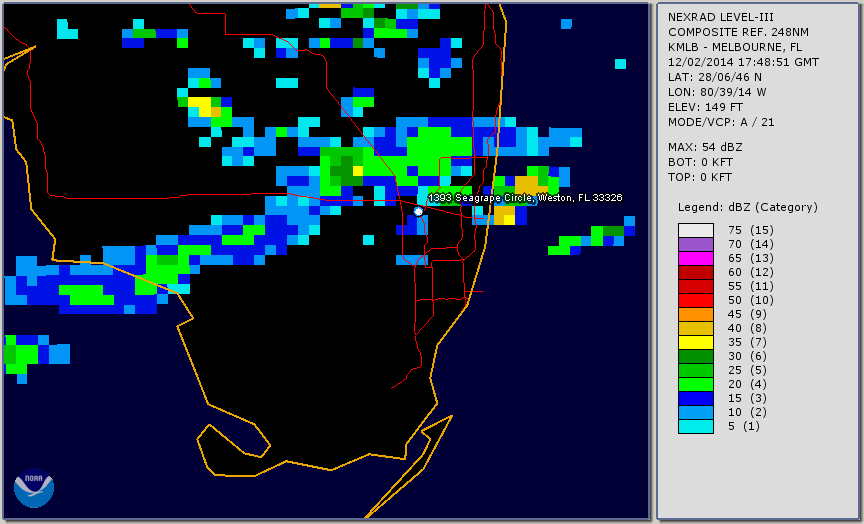Screen dimensions: 864x524
Task: Click the LON: 80/39/14 W text
Action: (x=717, y=92)
